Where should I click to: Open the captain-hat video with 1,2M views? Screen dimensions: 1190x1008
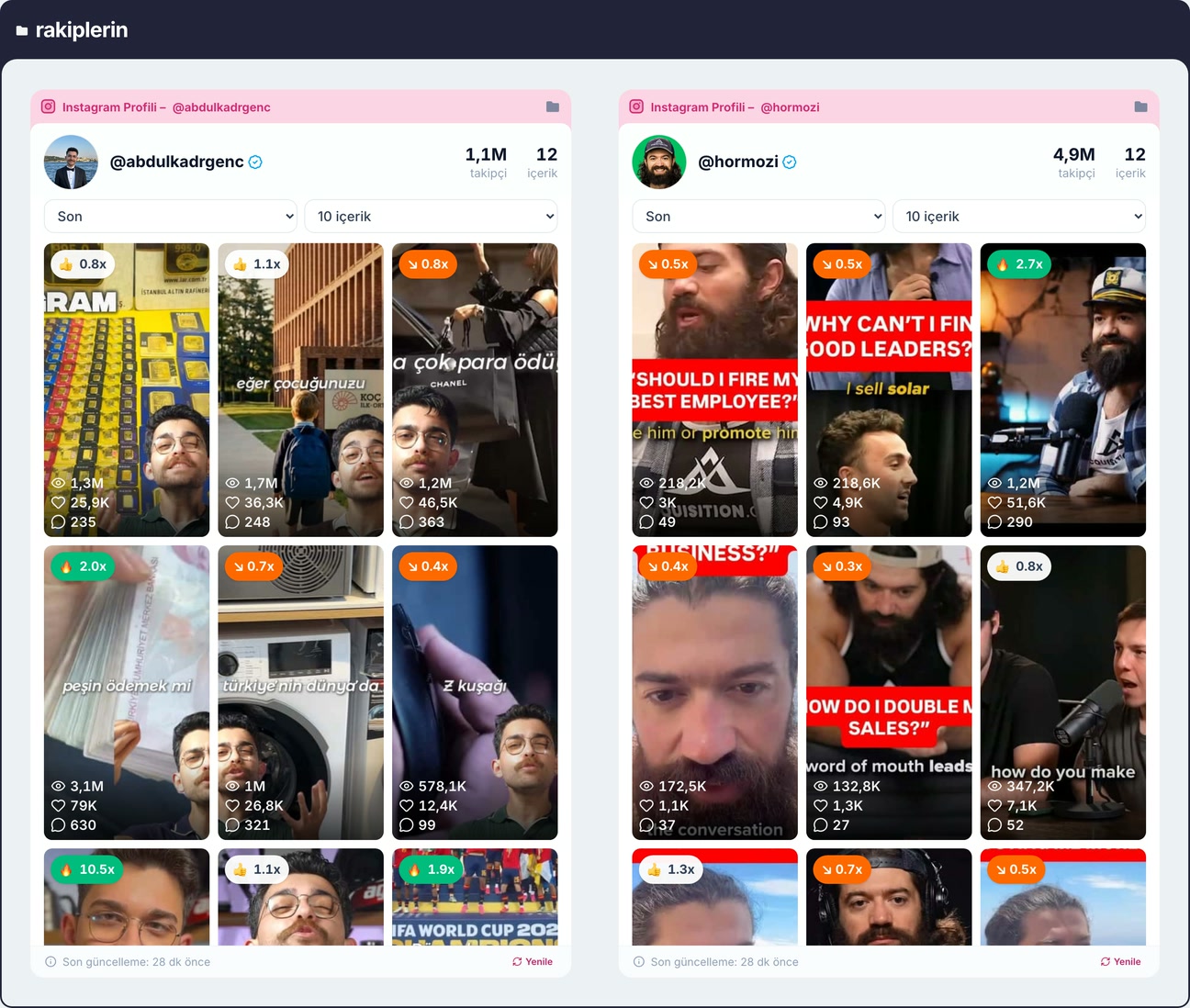click(x=1063, y=390)
